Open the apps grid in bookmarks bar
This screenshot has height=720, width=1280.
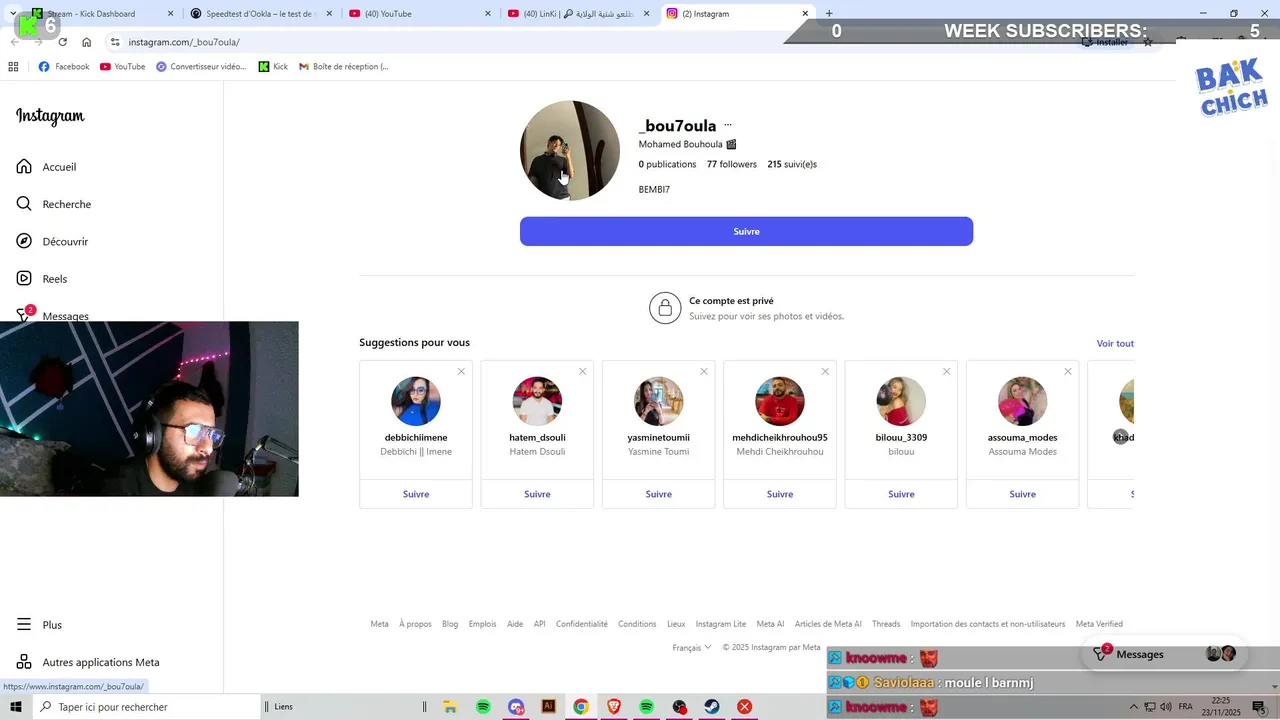coord(13,66)
